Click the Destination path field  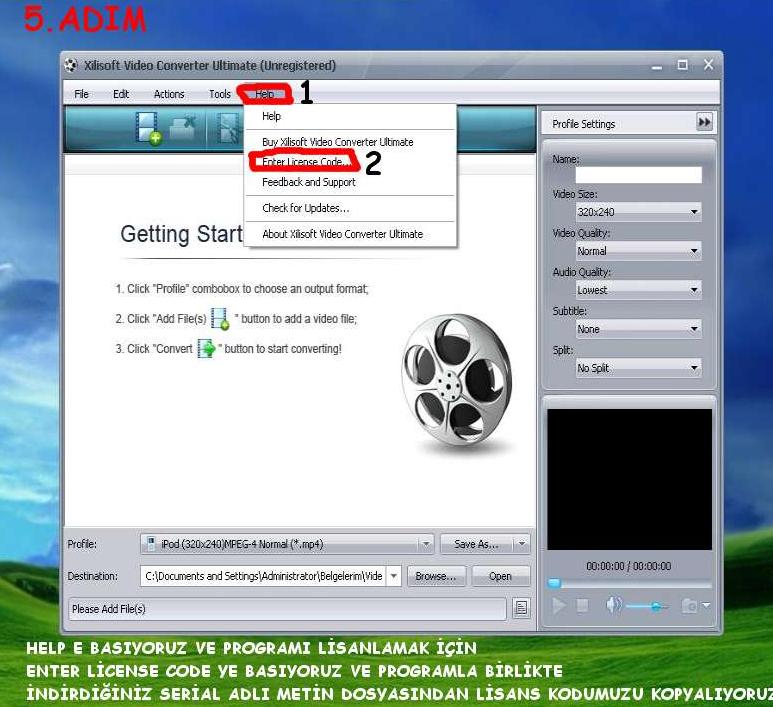264,576
